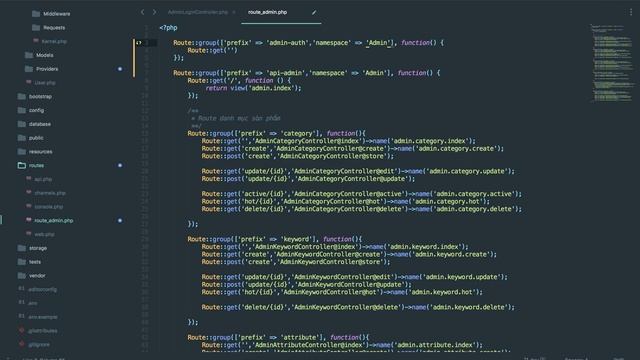Image resolution: width=640 pixels, height=360 pixels.
Task: Select route_admin.php in the sidebar
Action: (x=53, y=220)
